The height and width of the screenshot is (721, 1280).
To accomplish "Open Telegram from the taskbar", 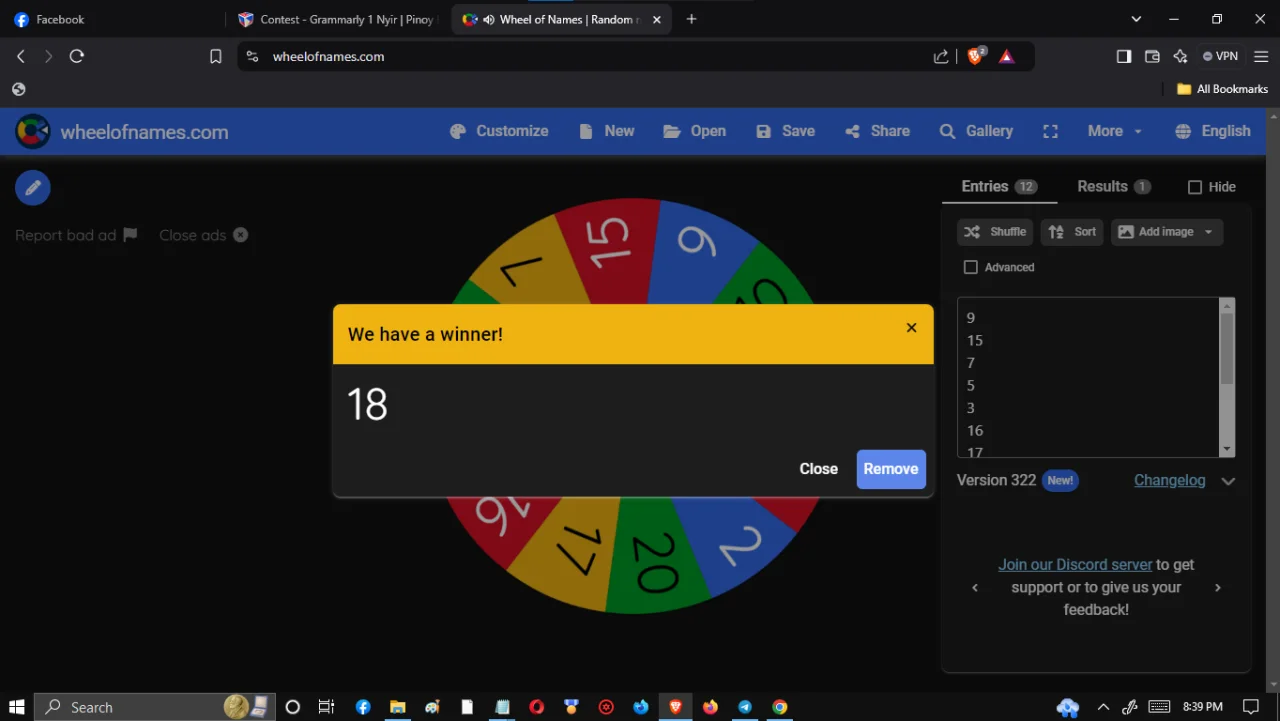I will tap(745, 707).
